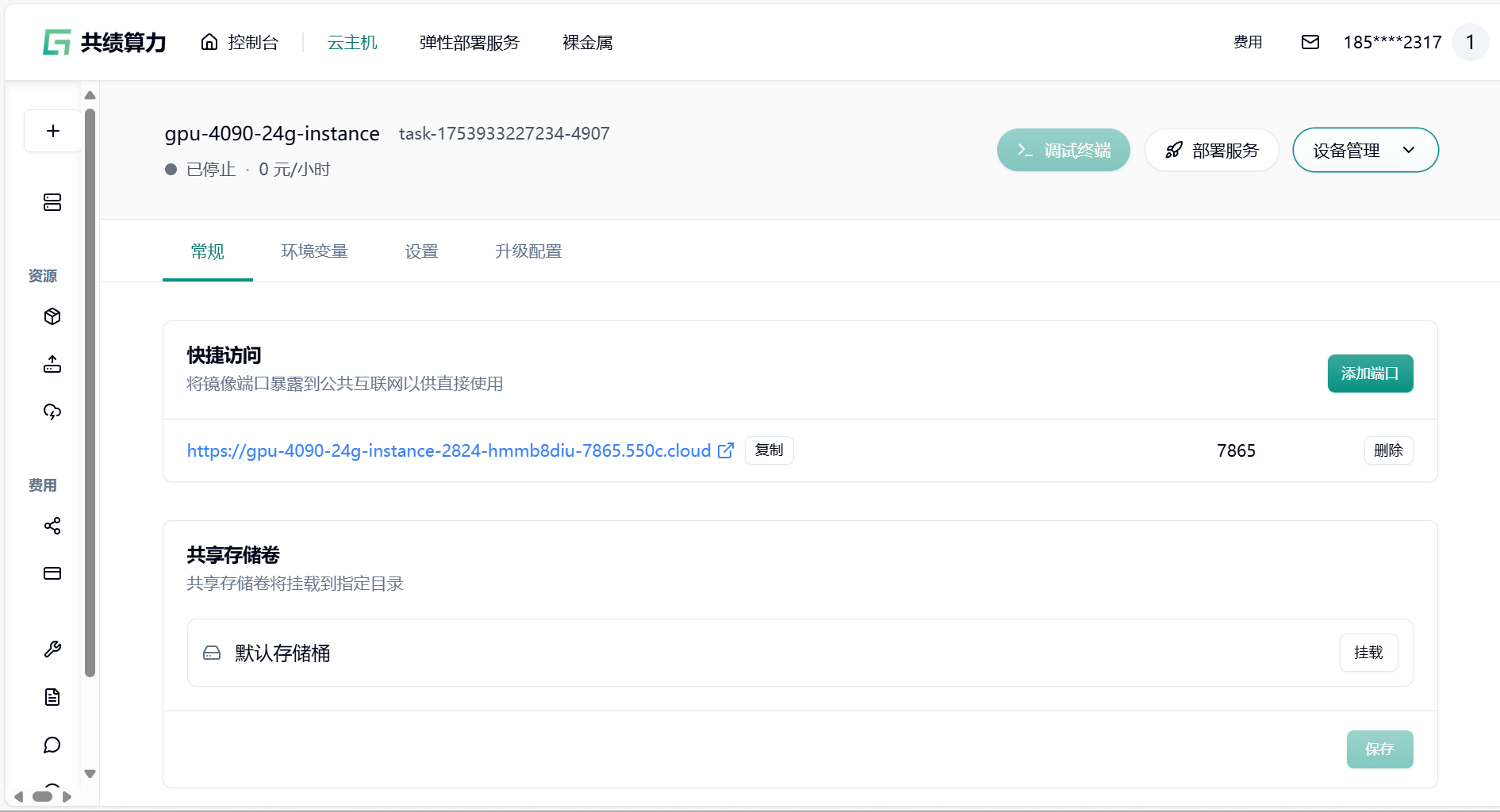Open the 费用 link in the header

pos(1248,42)
